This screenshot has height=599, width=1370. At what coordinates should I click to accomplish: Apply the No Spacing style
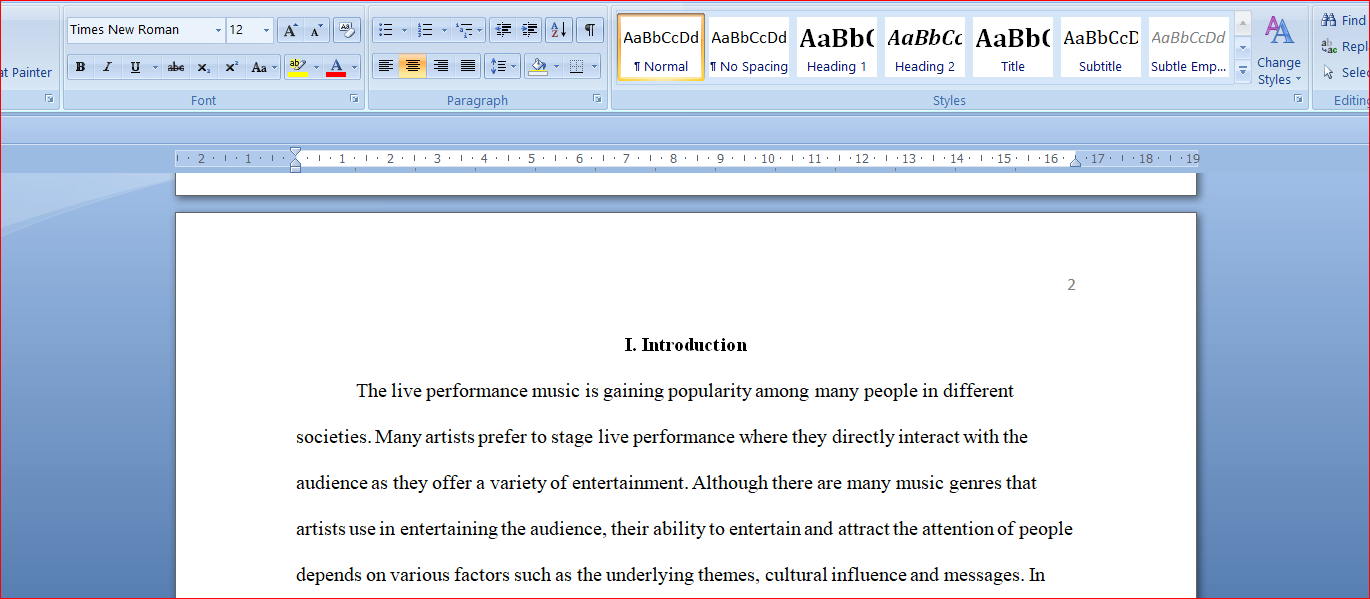[749, 46]
